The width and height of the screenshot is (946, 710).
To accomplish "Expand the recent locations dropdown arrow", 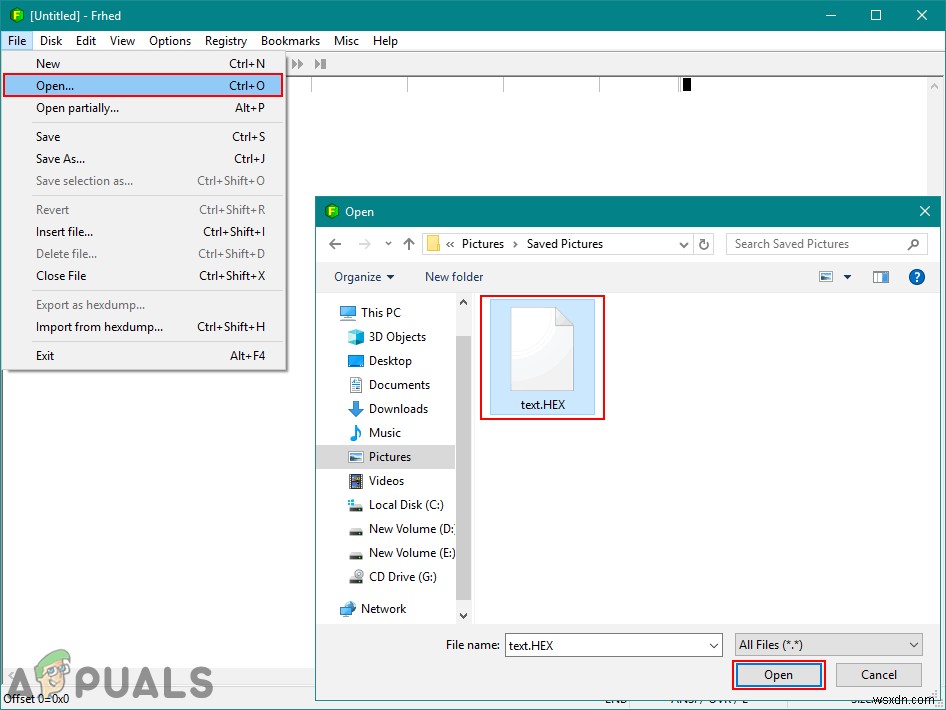I will coord(388,244).
